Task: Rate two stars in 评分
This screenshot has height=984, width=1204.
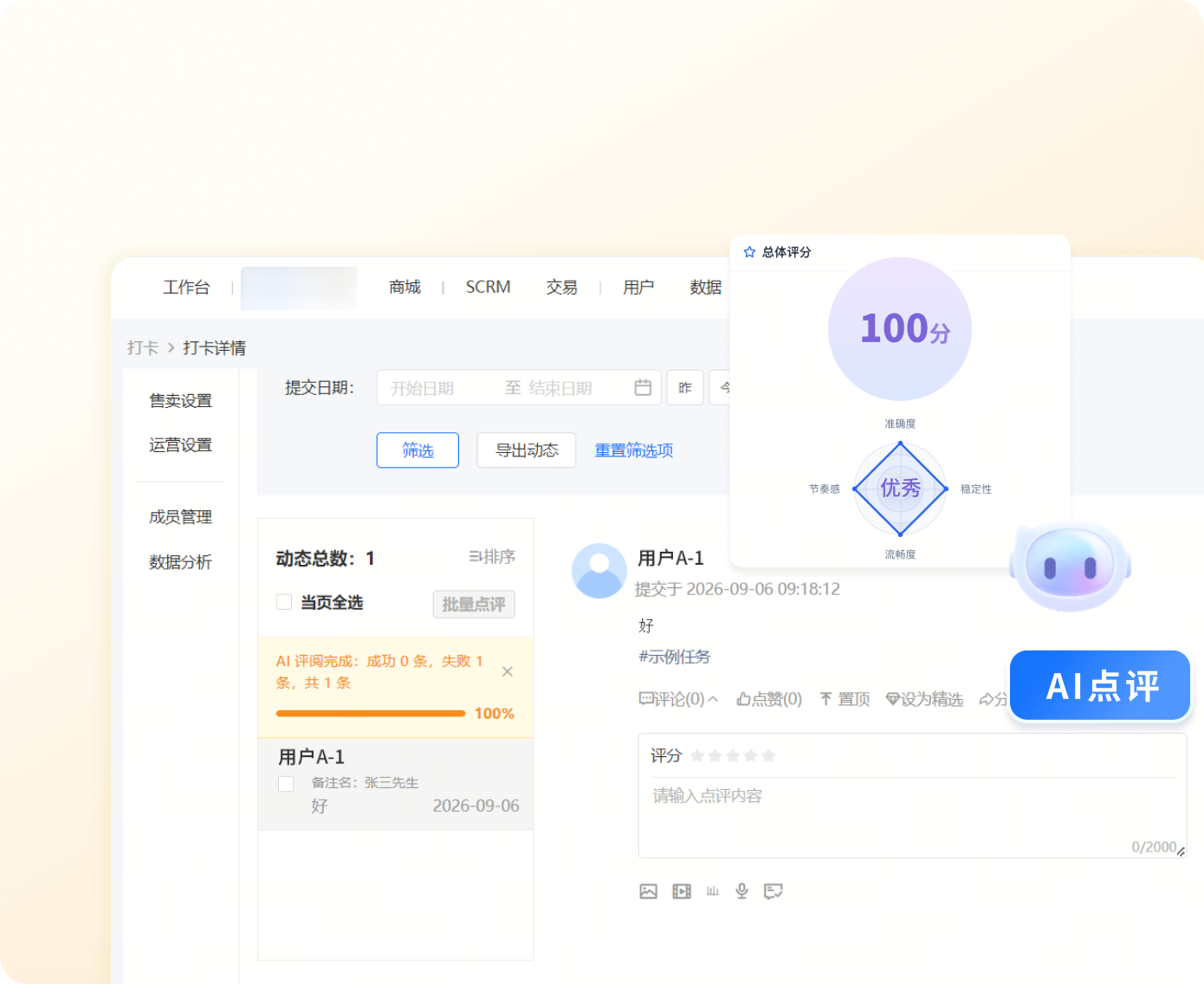Action: (715, 756)
